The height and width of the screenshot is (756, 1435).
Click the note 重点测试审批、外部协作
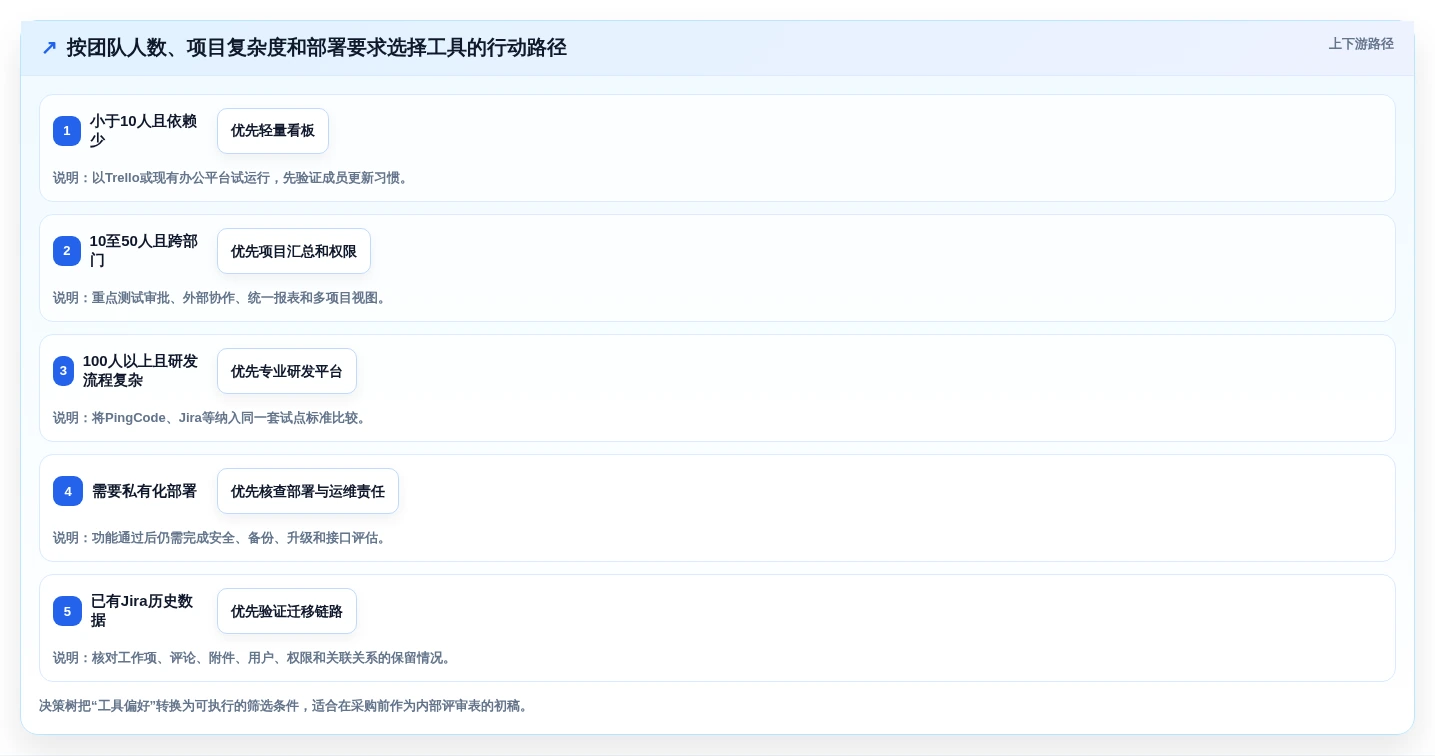click(221, 298)
